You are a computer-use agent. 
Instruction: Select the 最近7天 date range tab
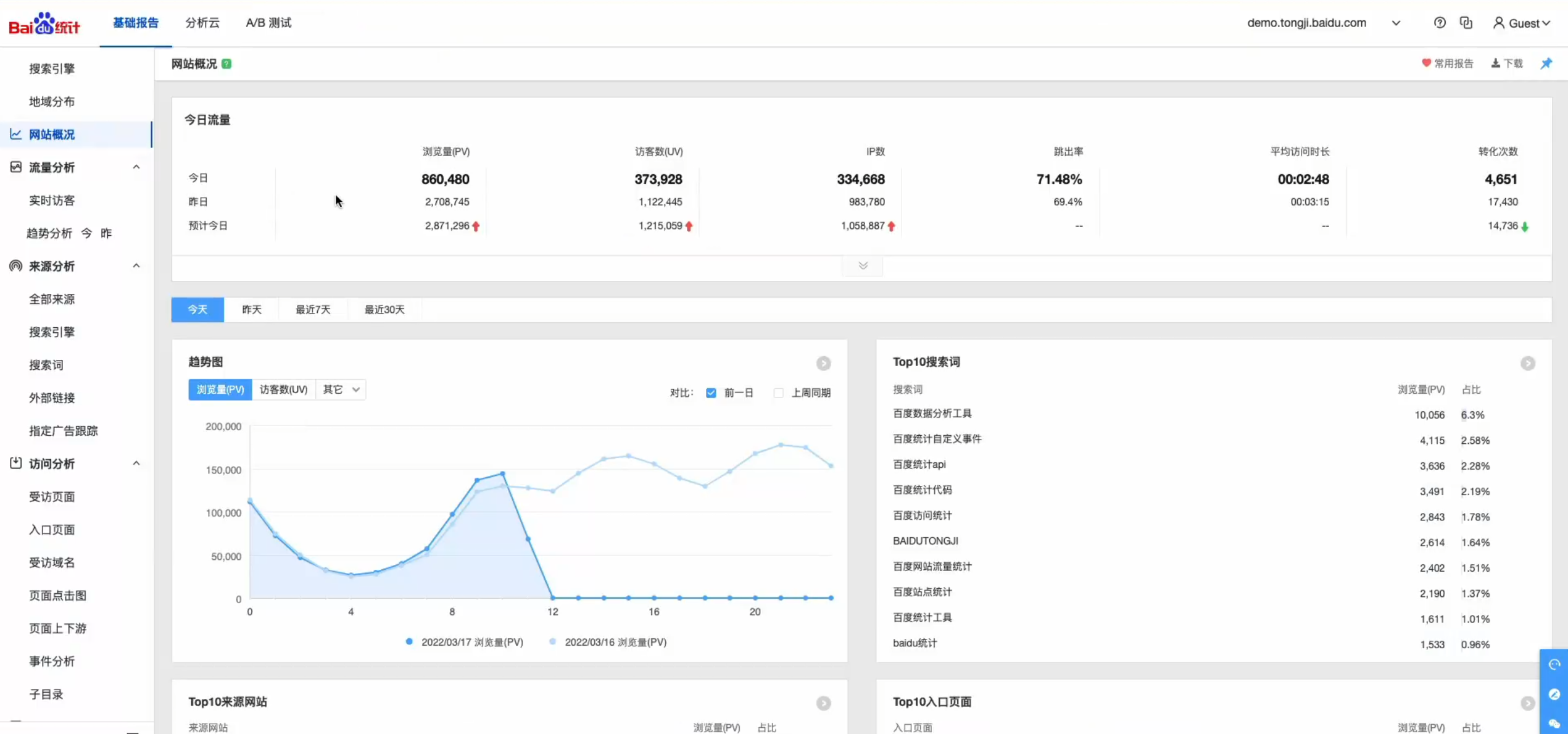[x=313, y=309]
